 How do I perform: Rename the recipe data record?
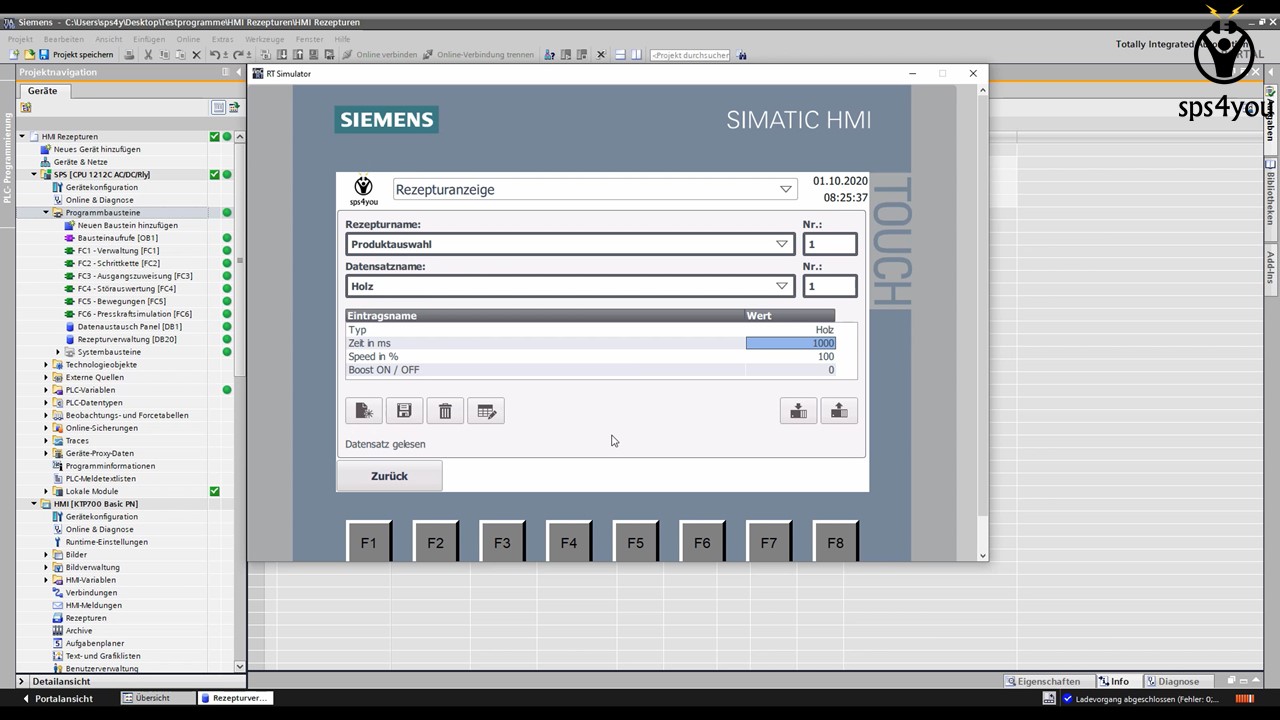pos(486,410)
